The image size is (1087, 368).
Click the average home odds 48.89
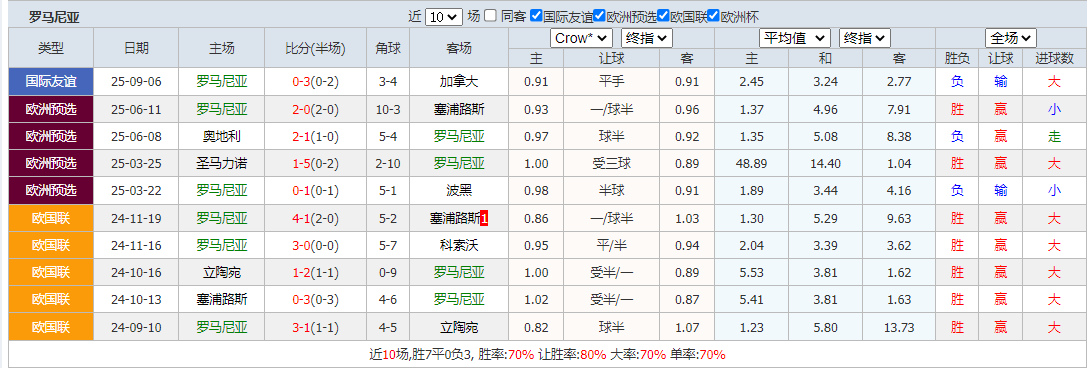(751, 164)
